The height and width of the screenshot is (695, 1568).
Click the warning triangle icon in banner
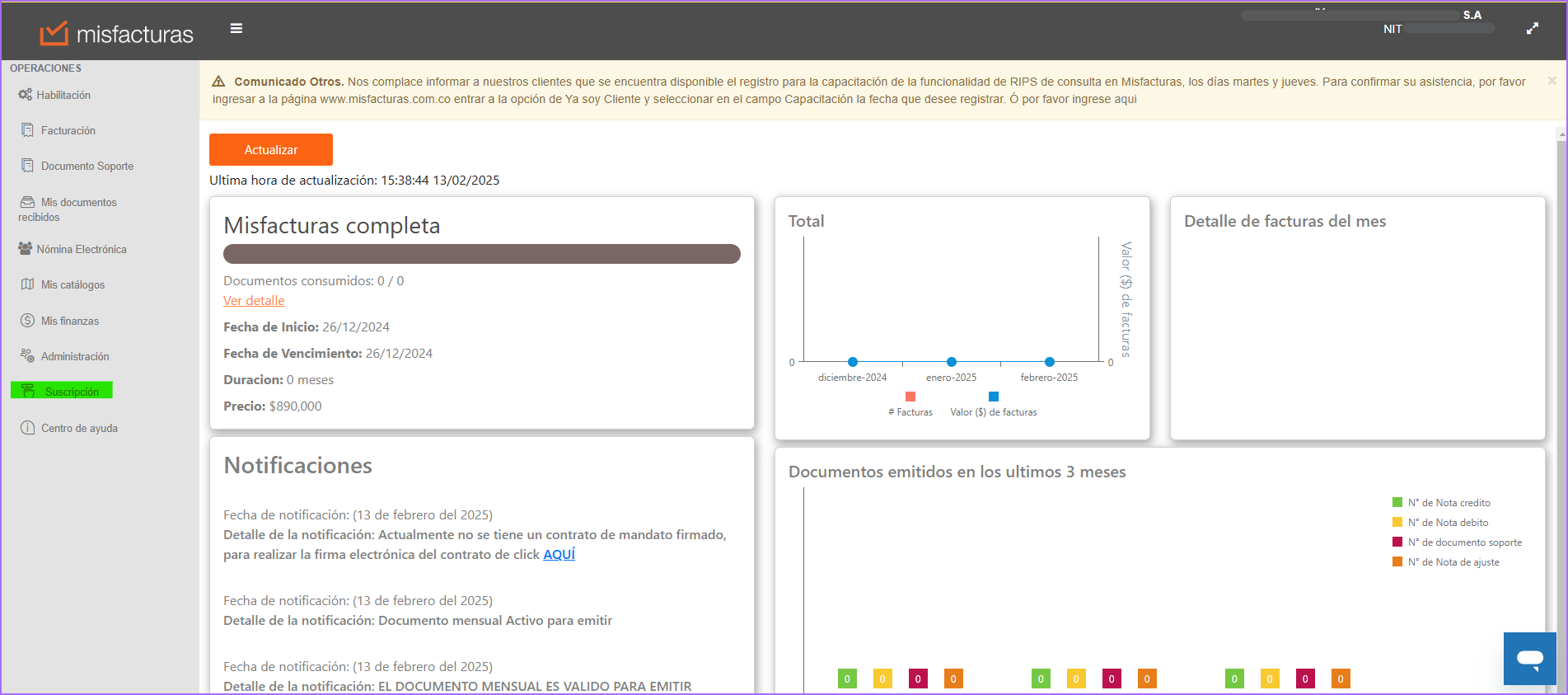coord(218,82)
